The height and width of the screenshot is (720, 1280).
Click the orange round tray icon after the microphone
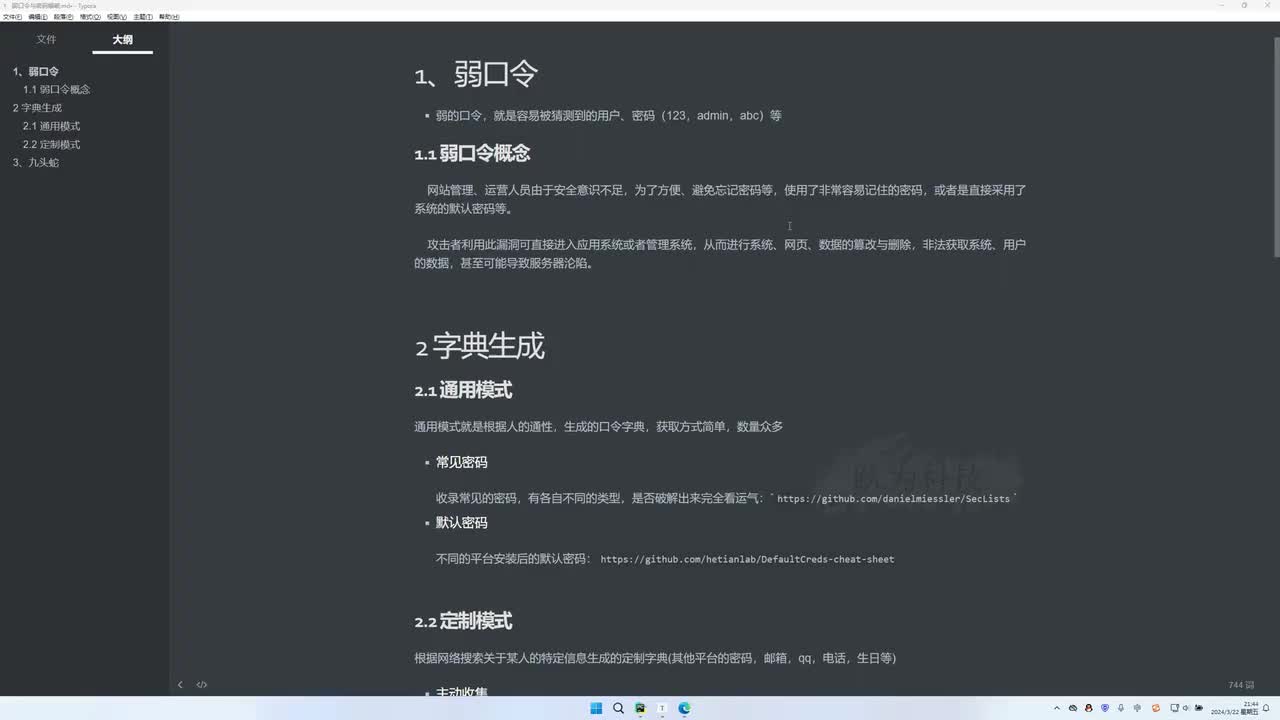click(x=1156, y=708)
